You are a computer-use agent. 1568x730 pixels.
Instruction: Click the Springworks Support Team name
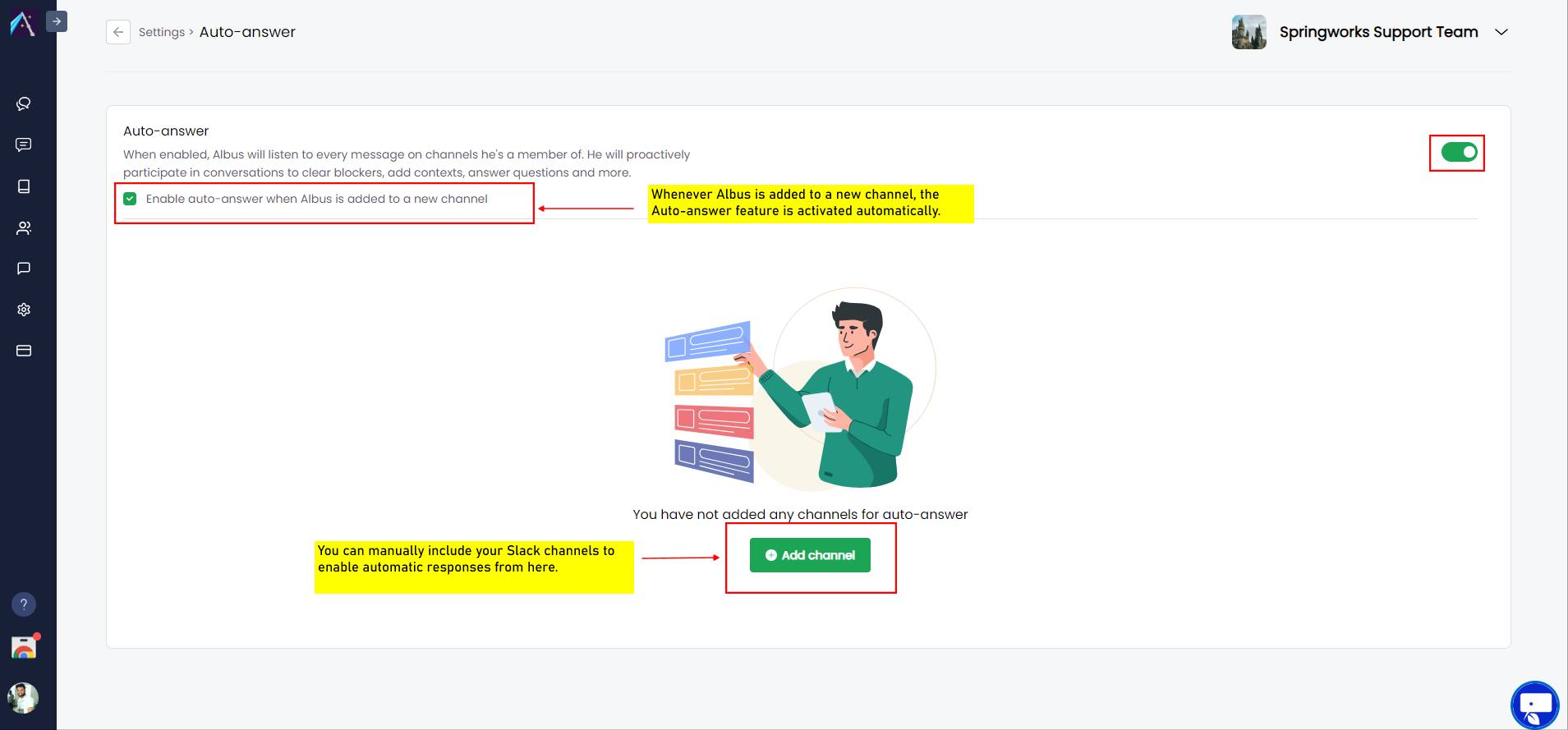1378,32
